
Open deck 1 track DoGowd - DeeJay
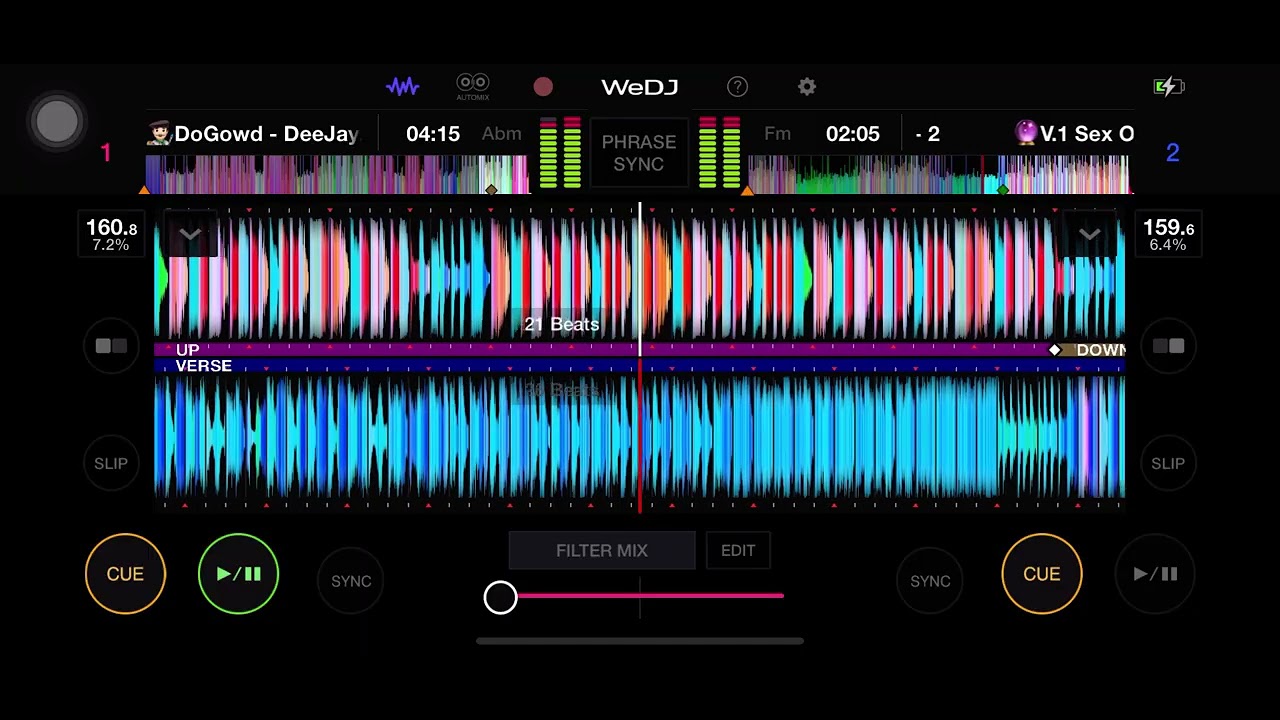point(252,134)
